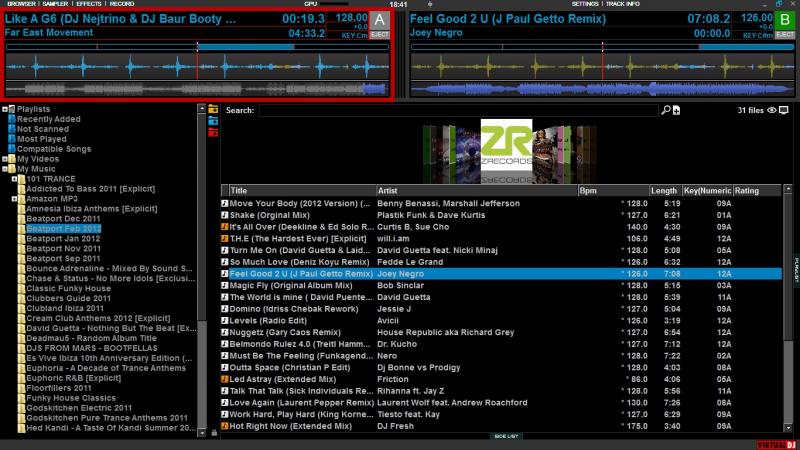Seek on deck A song position bar
Viewport: 800px width, 450px height.
click(x=197, y=47)
